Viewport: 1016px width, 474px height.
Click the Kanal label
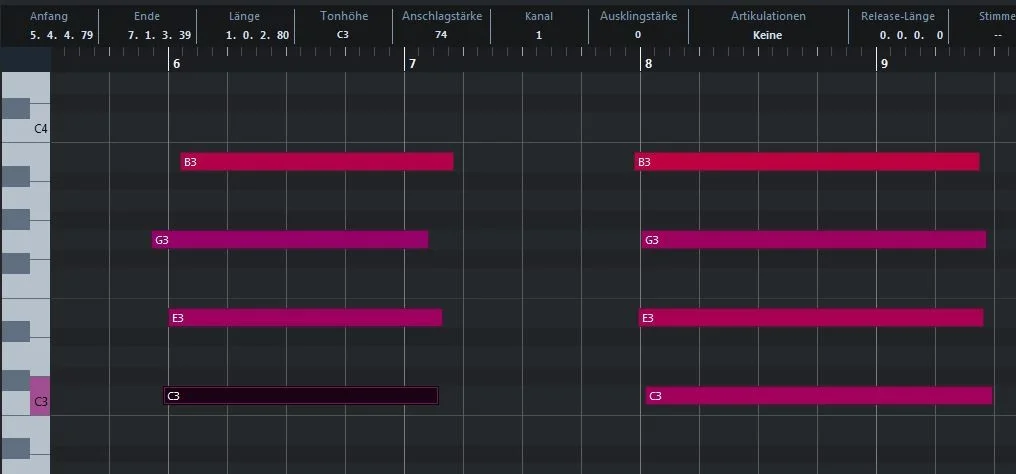539,17
